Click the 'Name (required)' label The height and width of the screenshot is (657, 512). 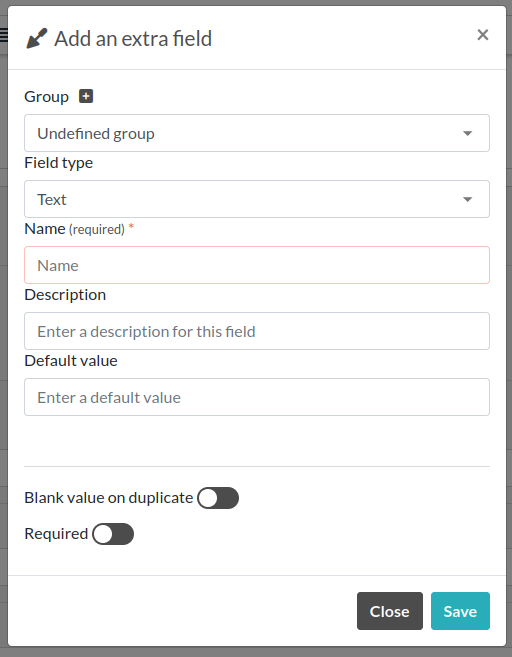[x=75, y=229]
